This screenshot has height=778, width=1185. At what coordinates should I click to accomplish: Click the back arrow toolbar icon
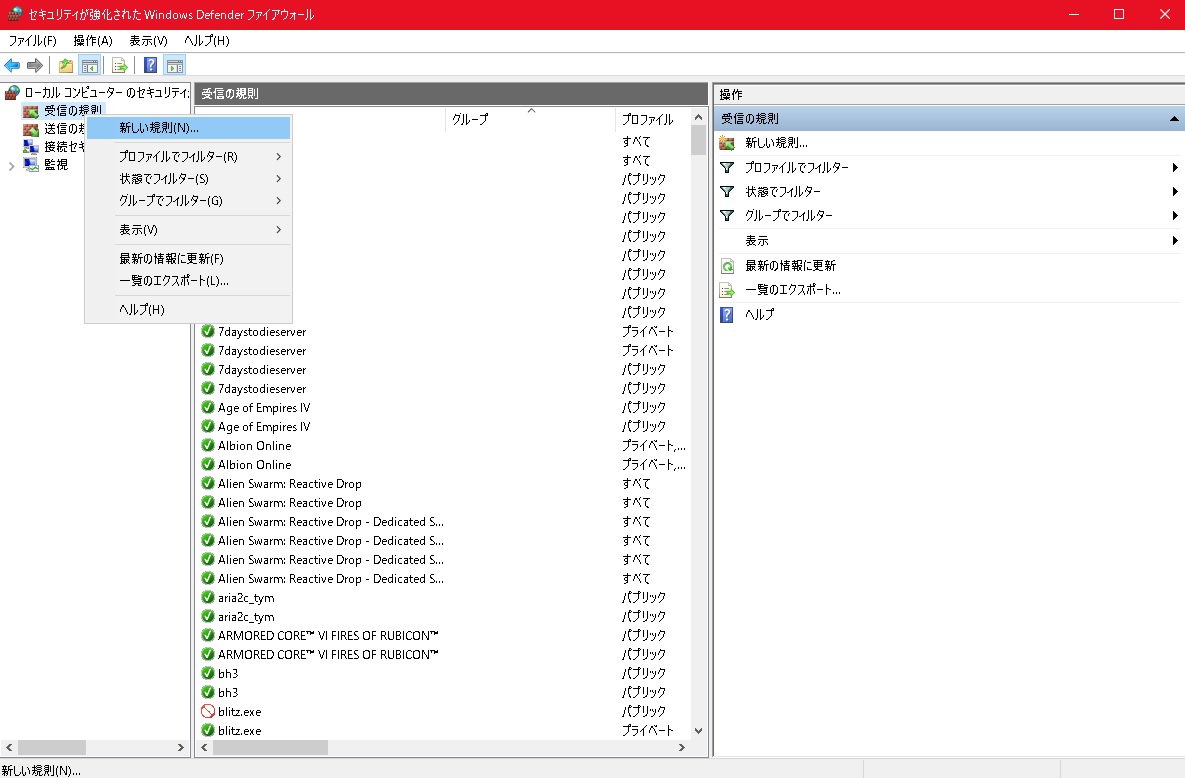click(x=12, y=66)
